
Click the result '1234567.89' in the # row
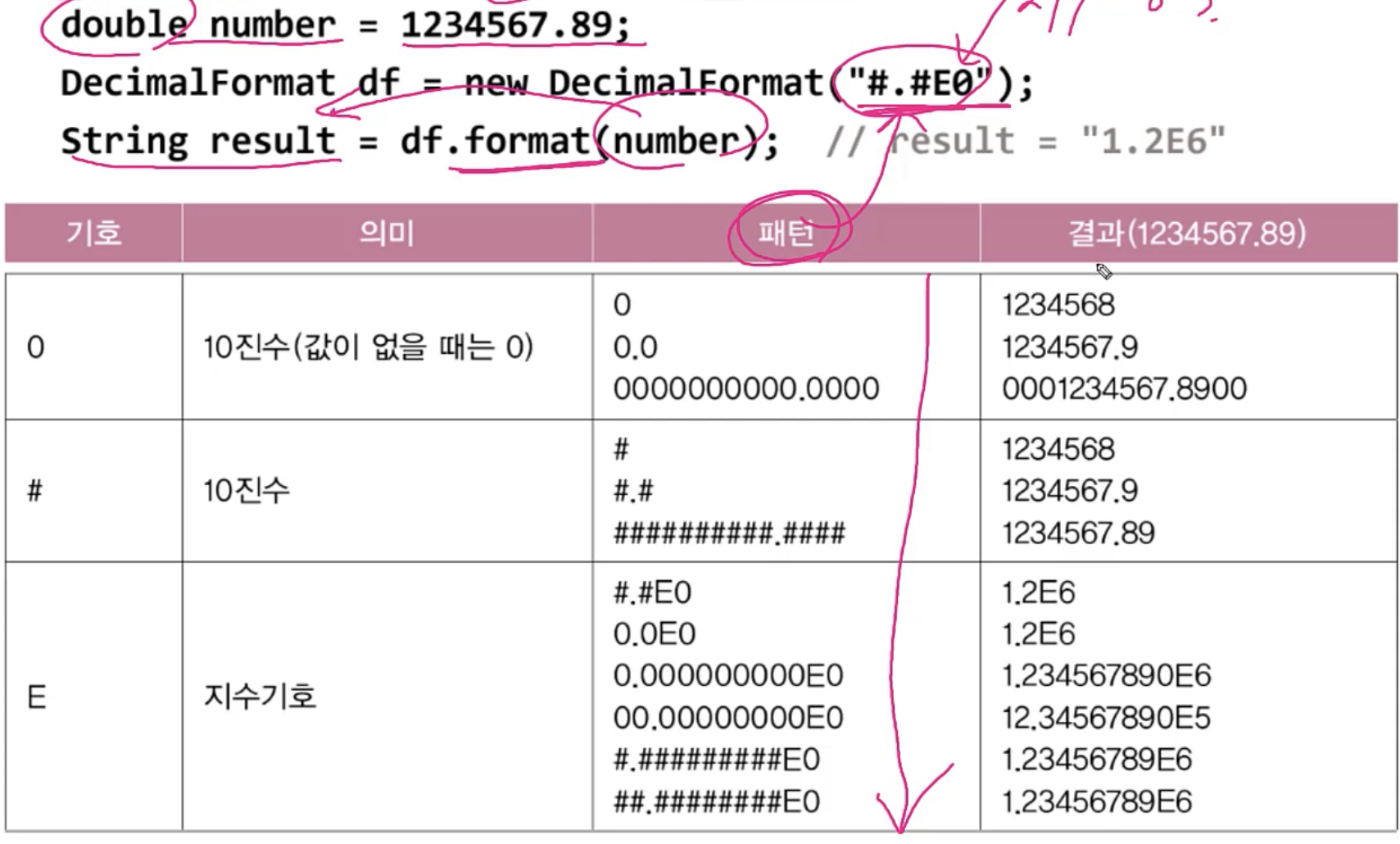(1078, 533)
